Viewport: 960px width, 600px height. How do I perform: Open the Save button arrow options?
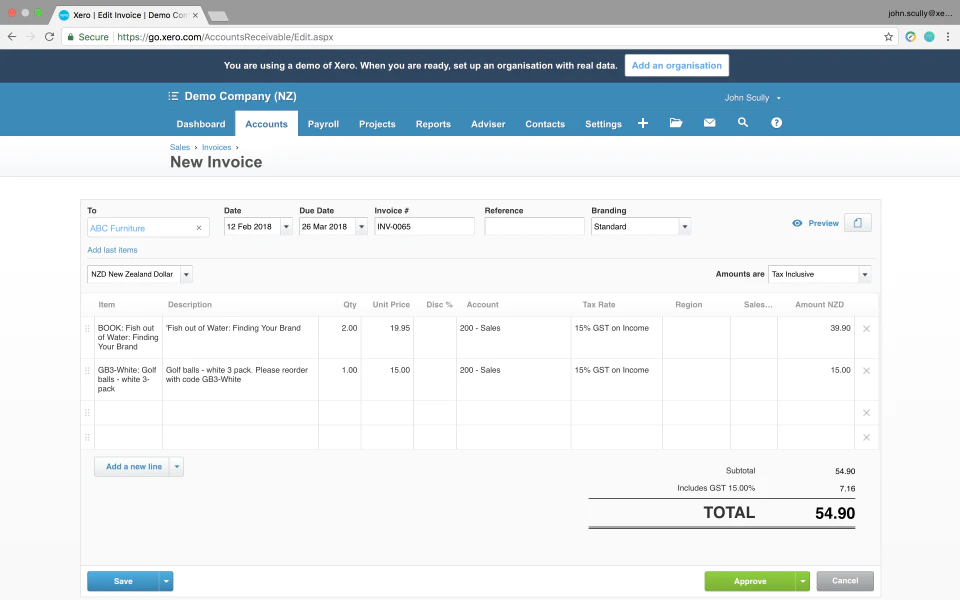tap(166, 581)
